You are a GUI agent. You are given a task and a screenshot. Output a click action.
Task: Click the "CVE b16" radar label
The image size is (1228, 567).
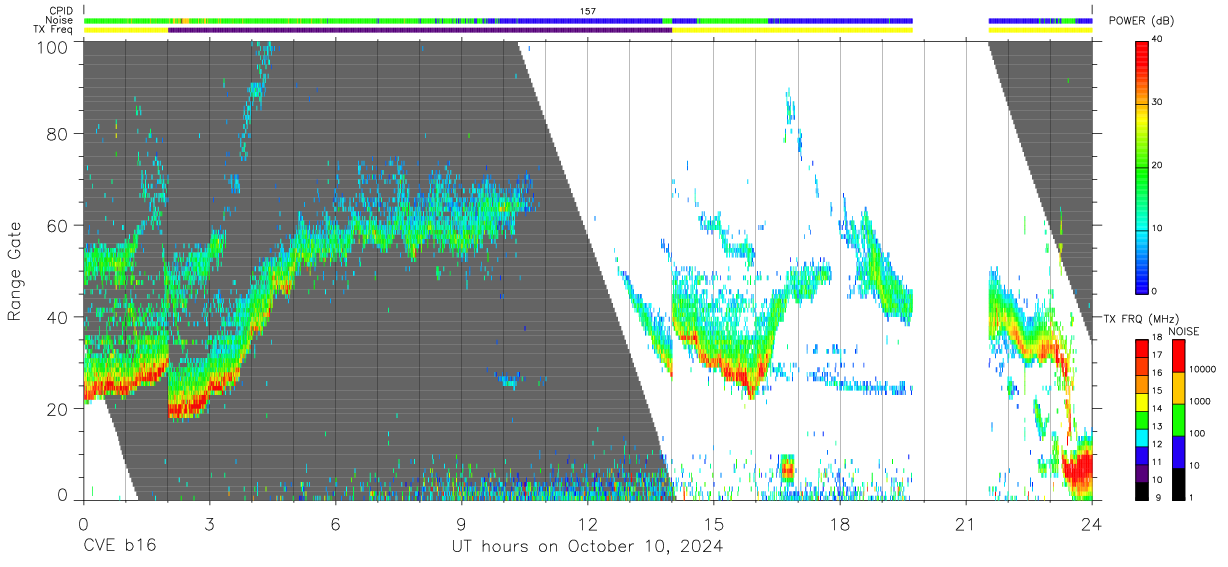[119, 547]
